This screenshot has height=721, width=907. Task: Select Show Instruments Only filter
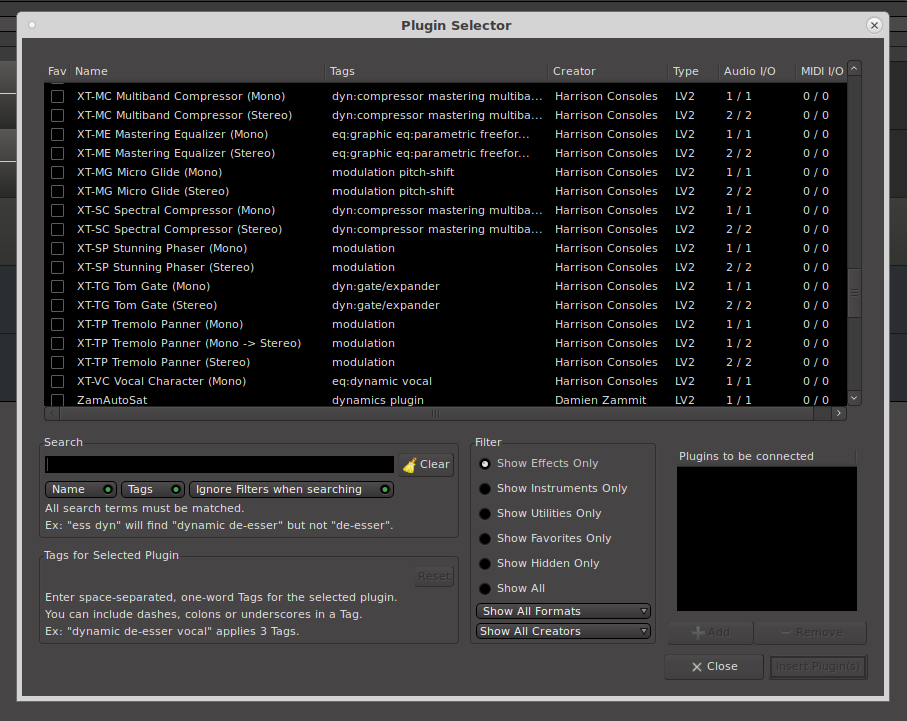pyautogui.click(x=486, y=489)
